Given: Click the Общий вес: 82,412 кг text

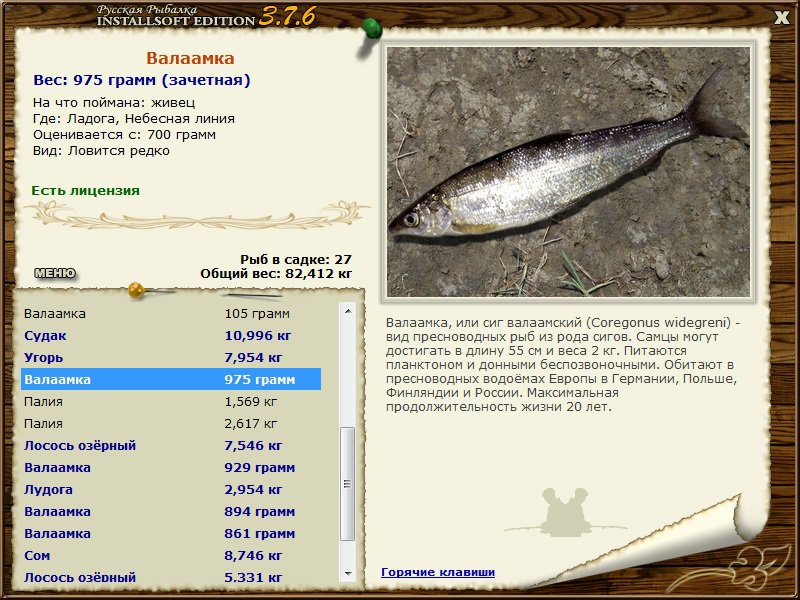Looking at the screenshot, I should 276,273.
